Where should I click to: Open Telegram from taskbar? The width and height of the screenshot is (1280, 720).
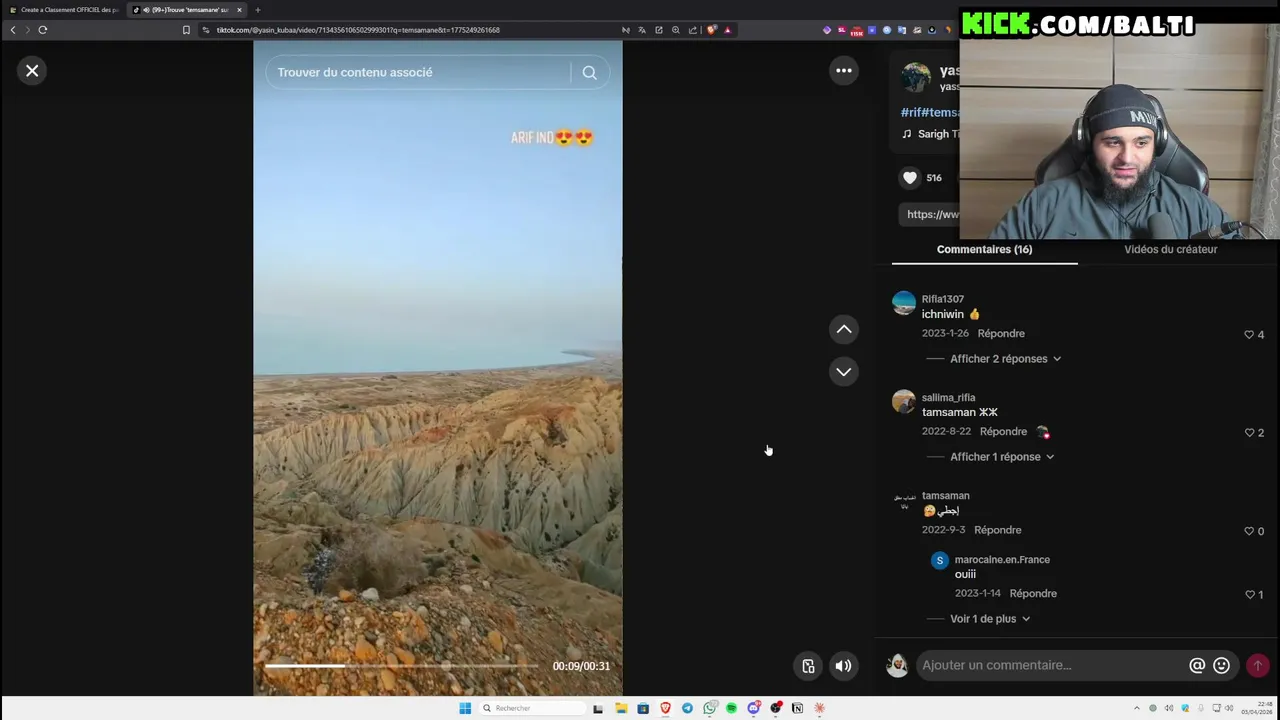(687, 708)
